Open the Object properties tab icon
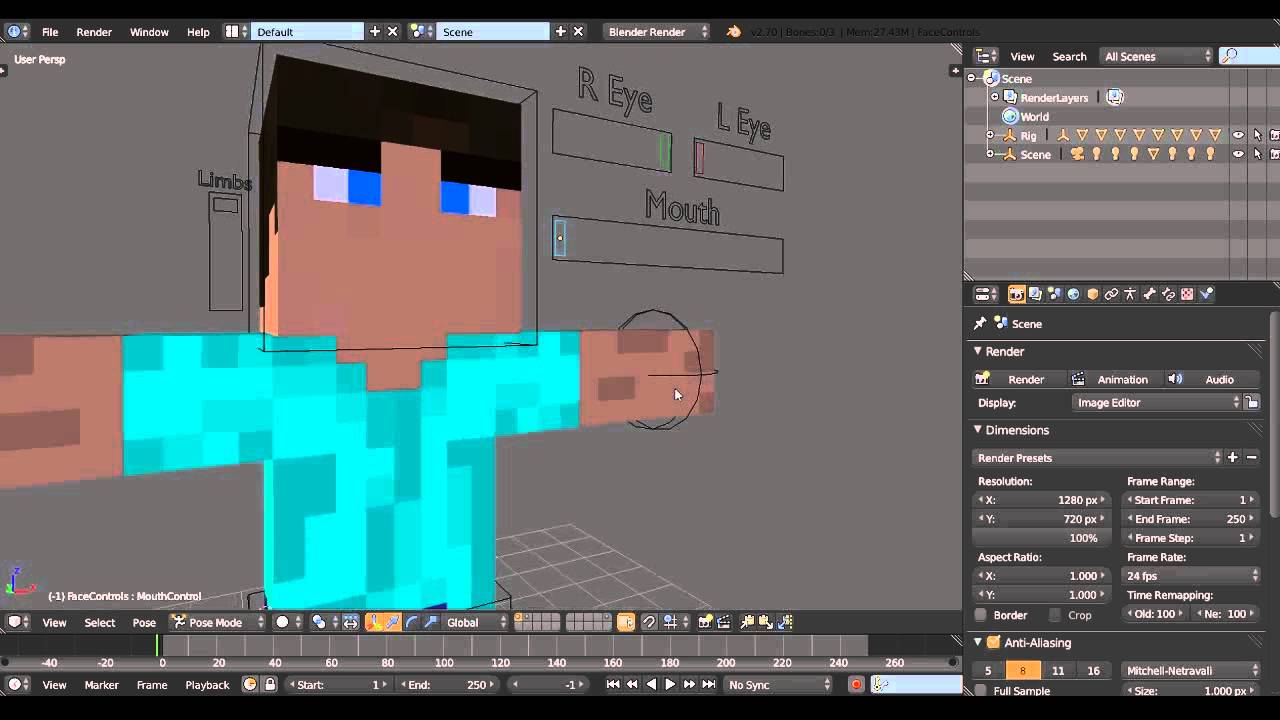Viewport: 1280px width, 720px height. coord(1092,294)
